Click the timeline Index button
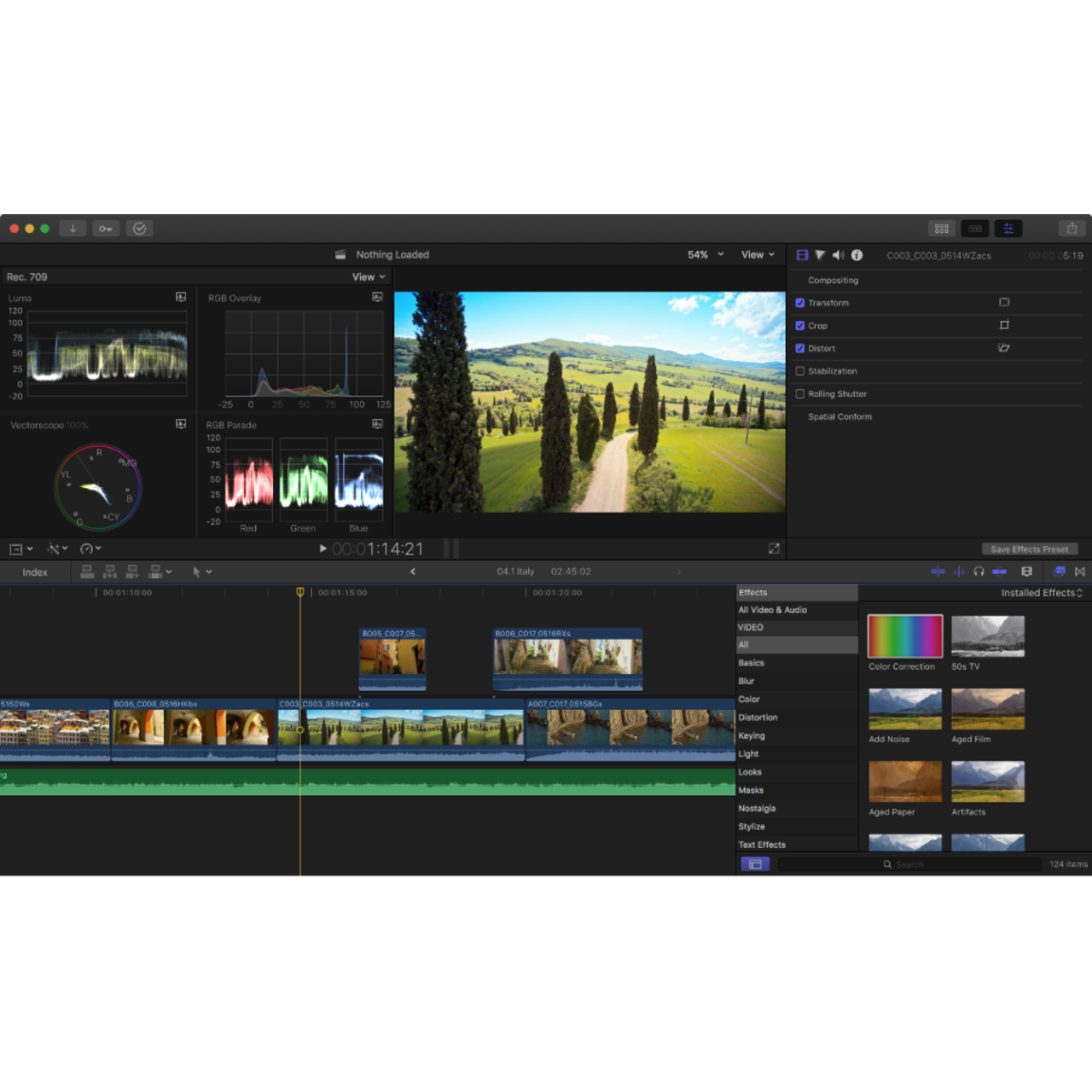Screen dimensions: 1092x1092 [x=35, y=572]
